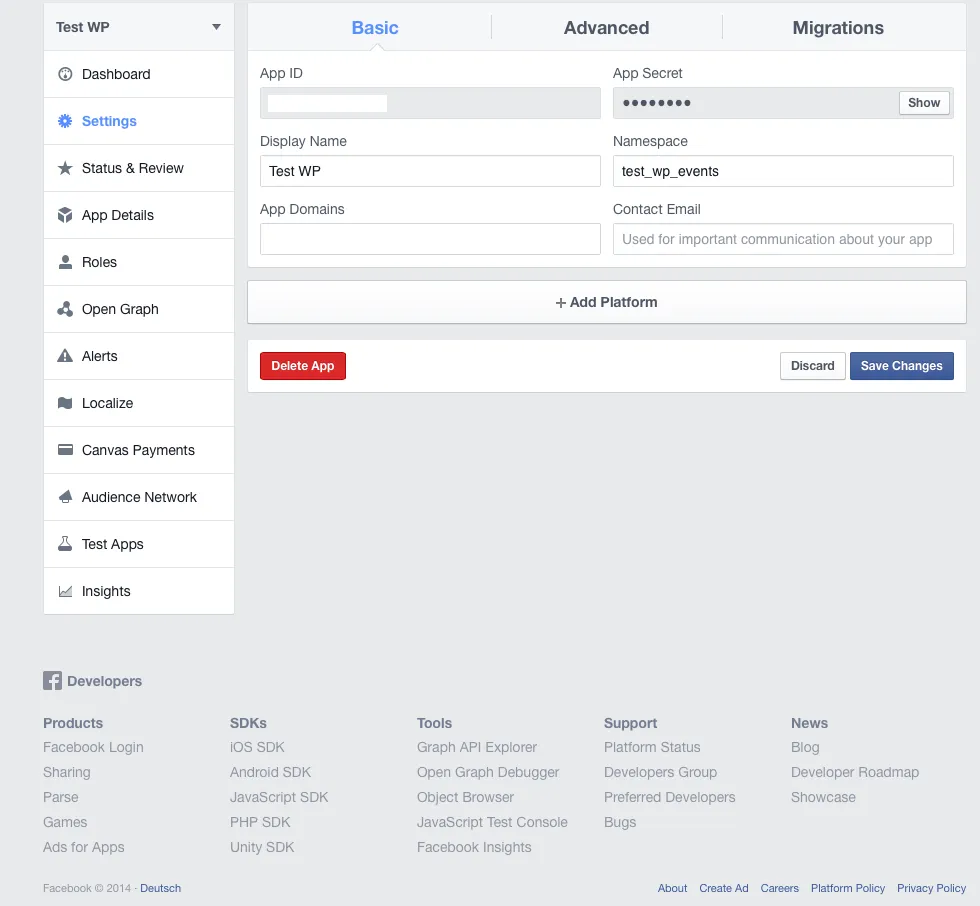Open the Platform Status link
This screenshot has width=980, height=906.
(x=652, y=747)
